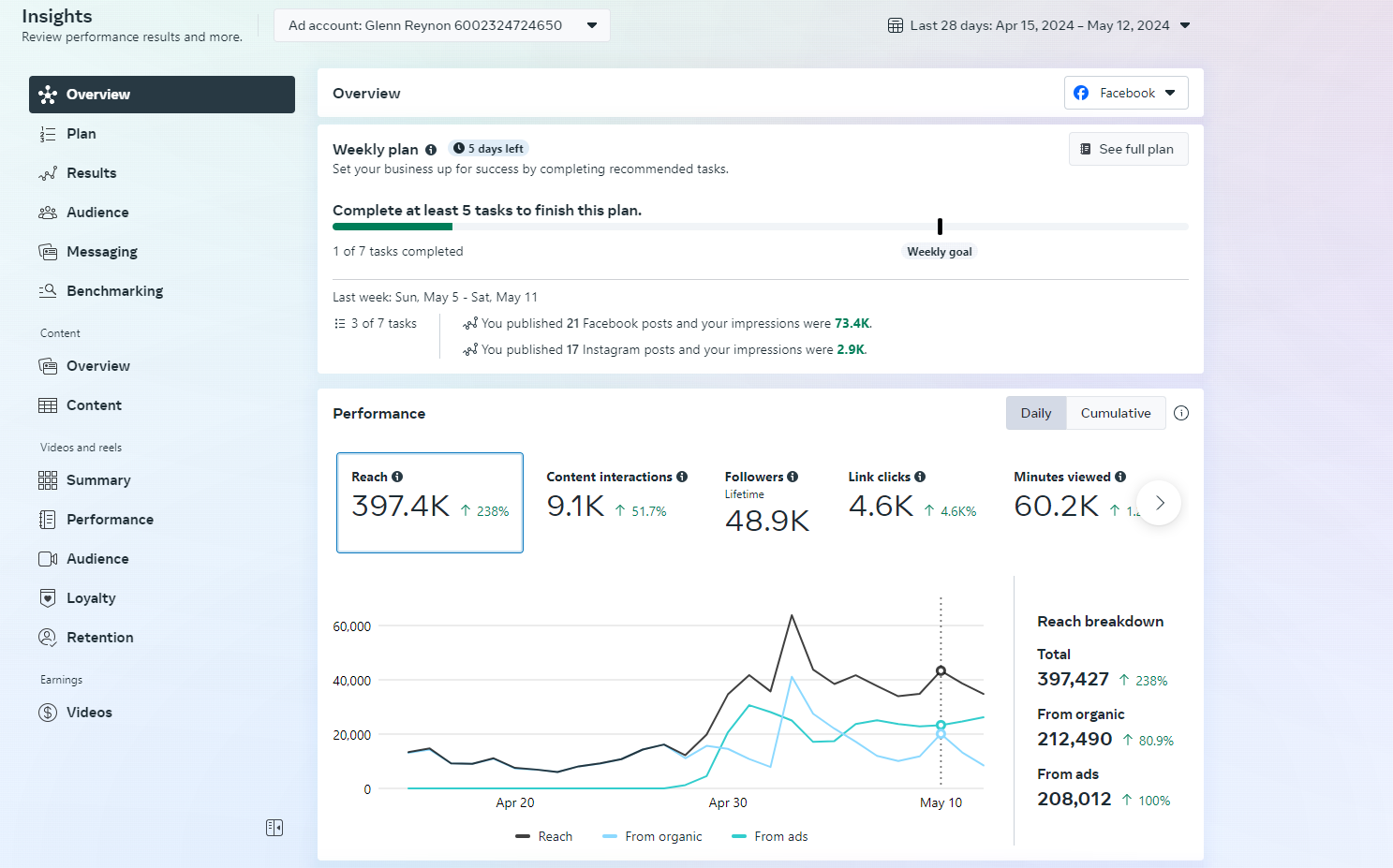Click the See full plan button

pyautogui.click(x=1128, y=149)
